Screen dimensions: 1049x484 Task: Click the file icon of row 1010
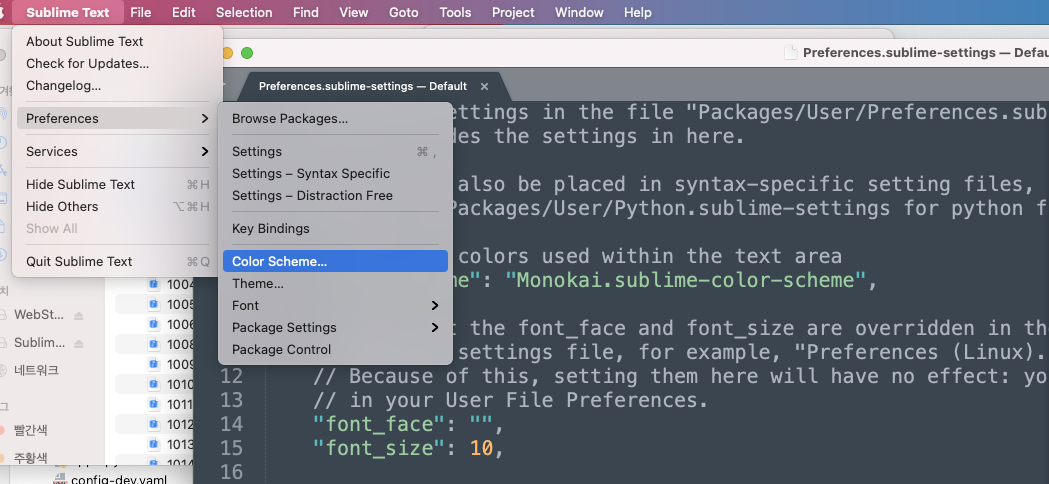click(x=154, y=384)
